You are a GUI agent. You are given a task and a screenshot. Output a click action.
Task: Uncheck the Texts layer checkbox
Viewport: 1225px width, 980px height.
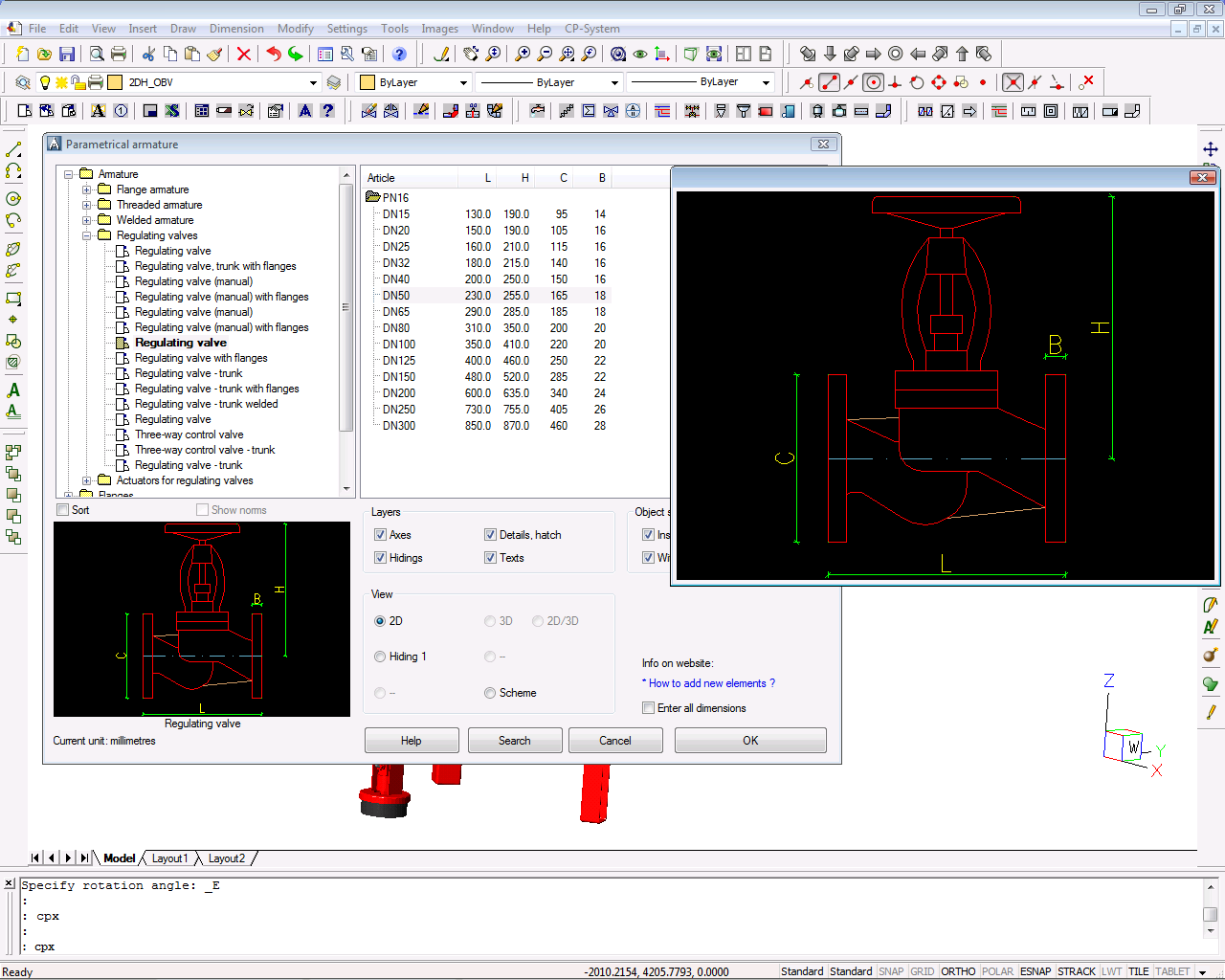(x=490, y=558)
